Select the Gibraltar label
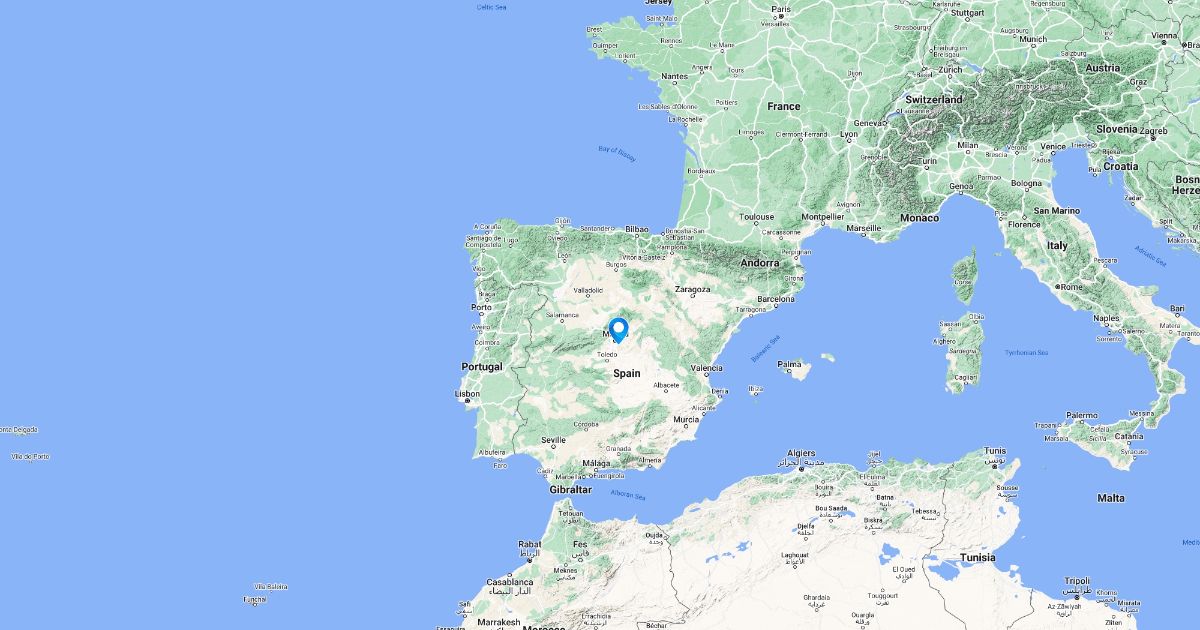This screenshot has height=630, width=1200. [x=571, y=490]
